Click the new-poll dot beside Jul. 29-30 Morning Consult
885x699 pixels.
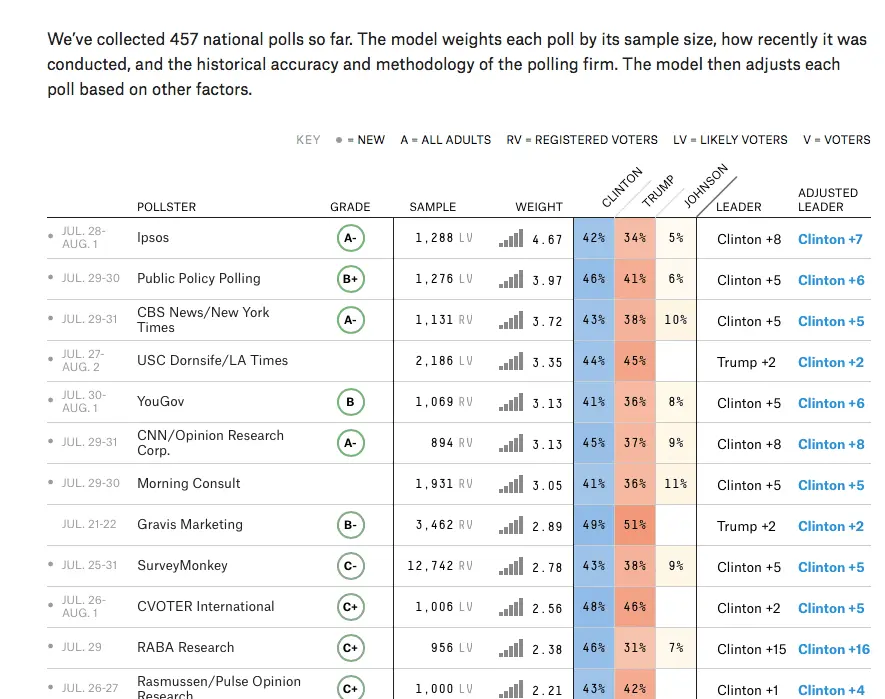(x=51, y=483)
